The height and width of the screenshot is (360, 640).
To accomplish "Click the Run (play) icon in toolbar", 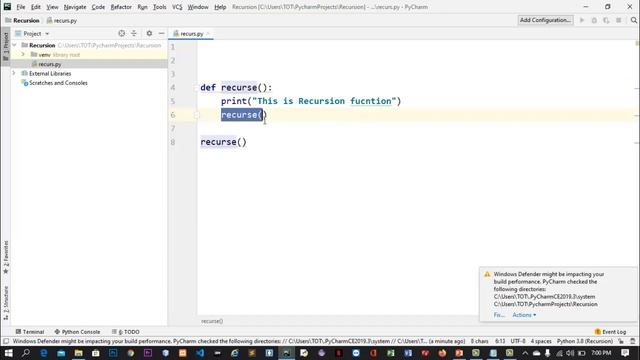I will coord(582,20).
